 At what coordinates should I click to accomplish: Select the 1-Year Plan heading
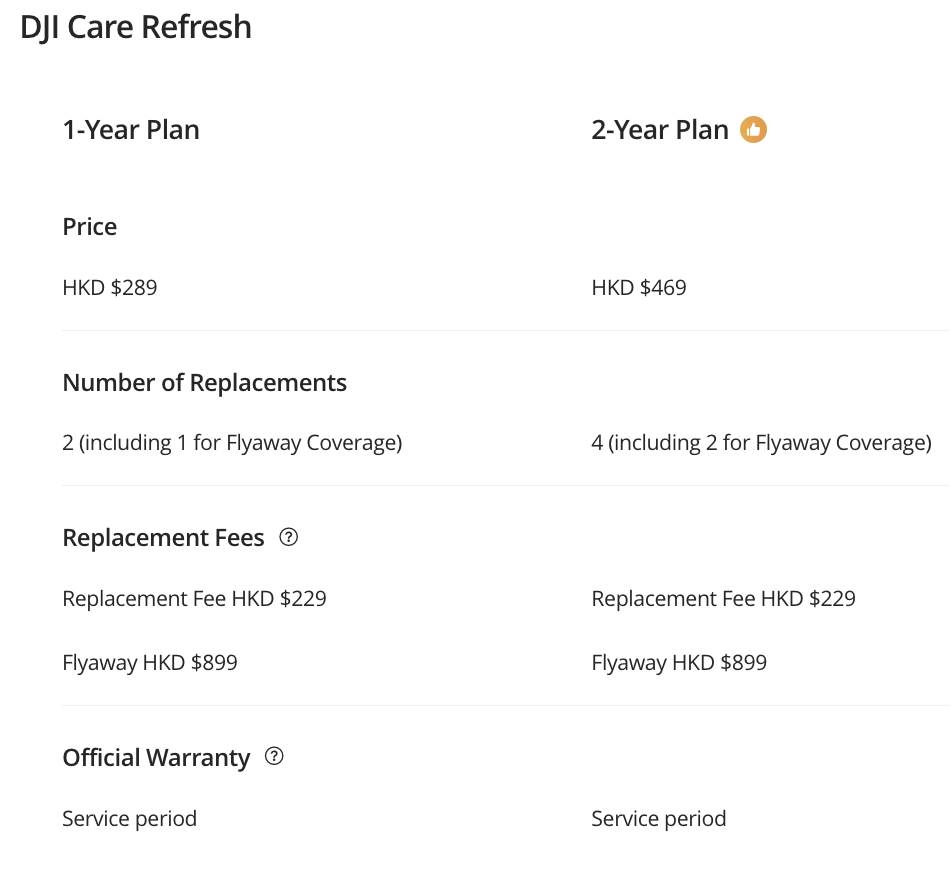tap(131, 130)
